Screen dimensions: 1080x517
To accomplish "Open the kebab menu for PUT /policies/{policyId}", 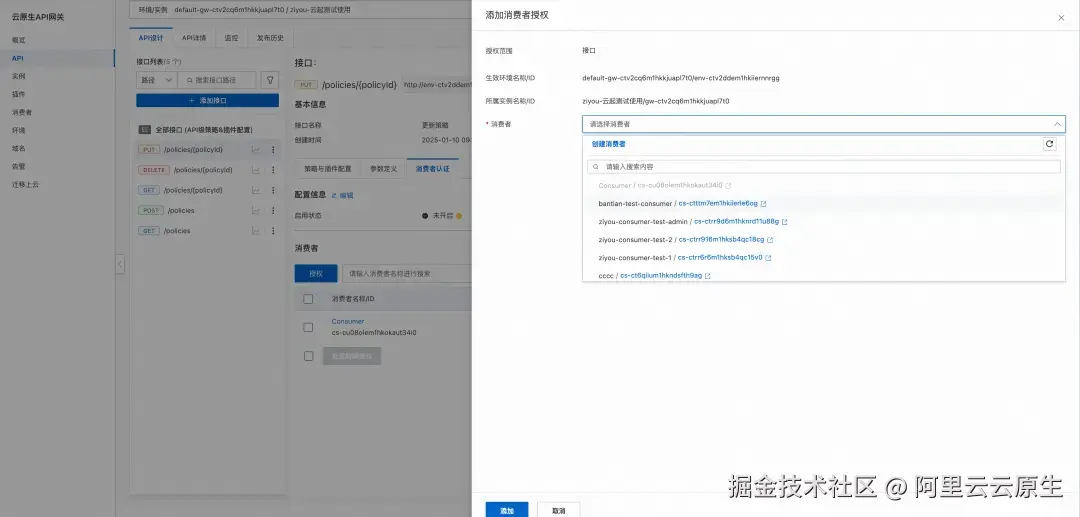I will (273, 149).
